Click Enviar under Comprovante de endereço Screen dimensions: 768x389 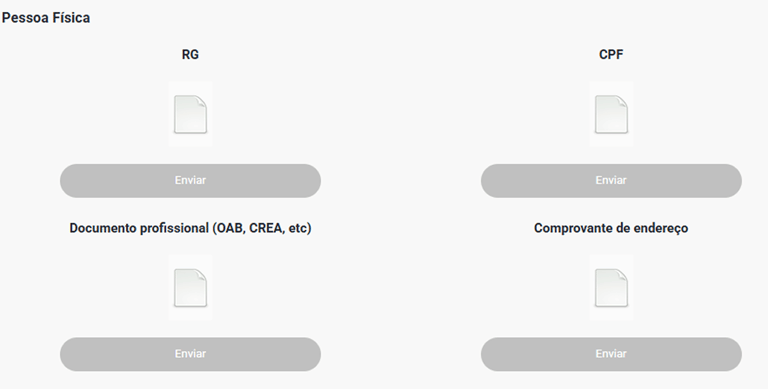(x=611, y=354)
